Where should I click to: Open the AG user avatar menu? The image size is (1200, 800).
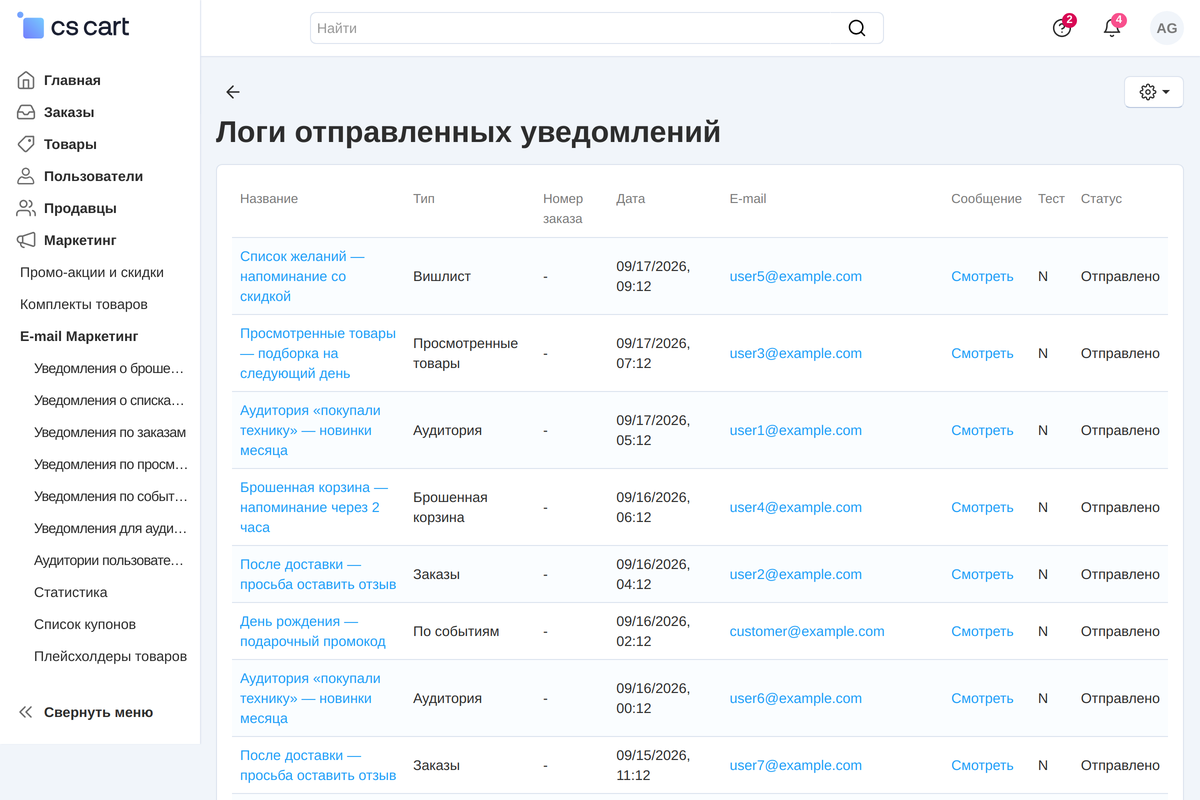(x=1167, y=28)
